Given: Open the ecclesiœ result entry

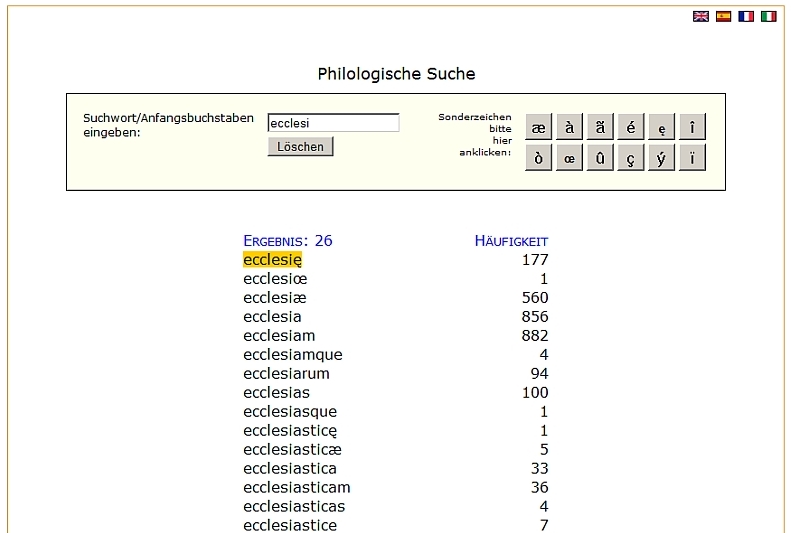Looking at the screenshot, I should point(275,279).
